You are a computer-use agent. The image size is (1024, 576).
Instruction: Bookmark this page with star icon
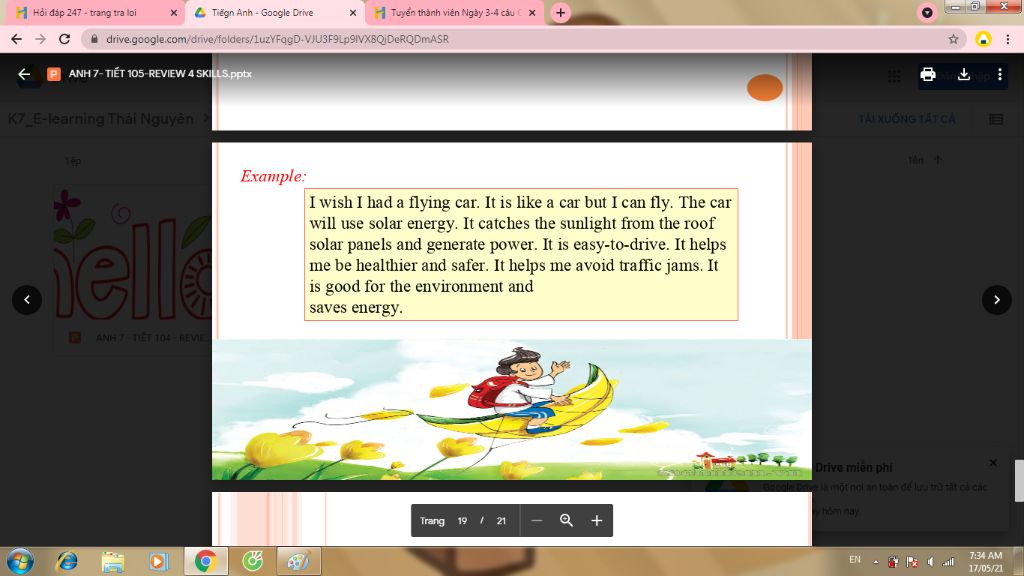click(x=953, y=39)
